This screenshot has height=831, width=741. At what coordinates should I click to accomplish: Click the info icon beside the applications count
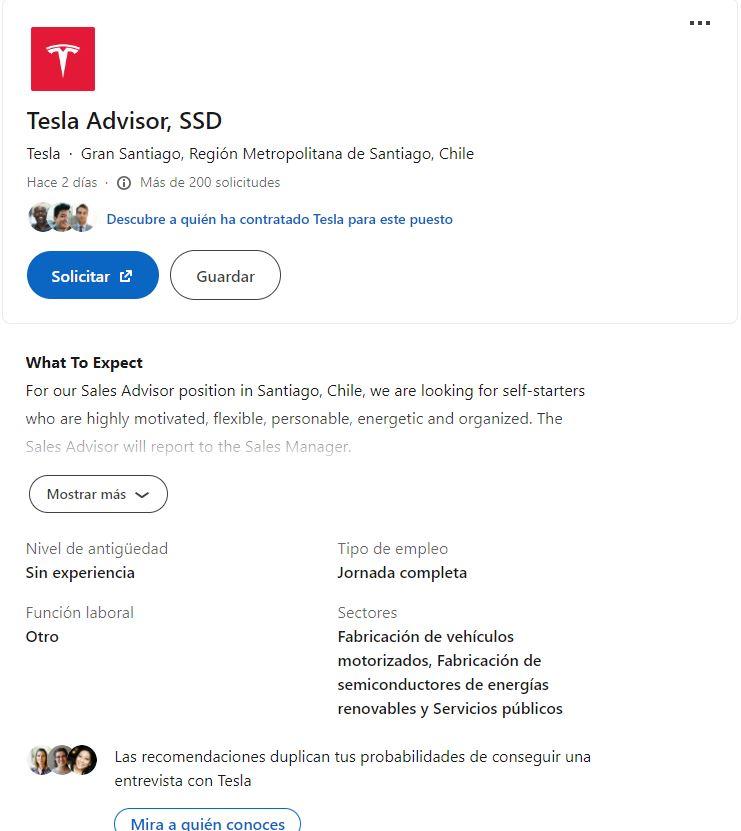pos(124,183)
